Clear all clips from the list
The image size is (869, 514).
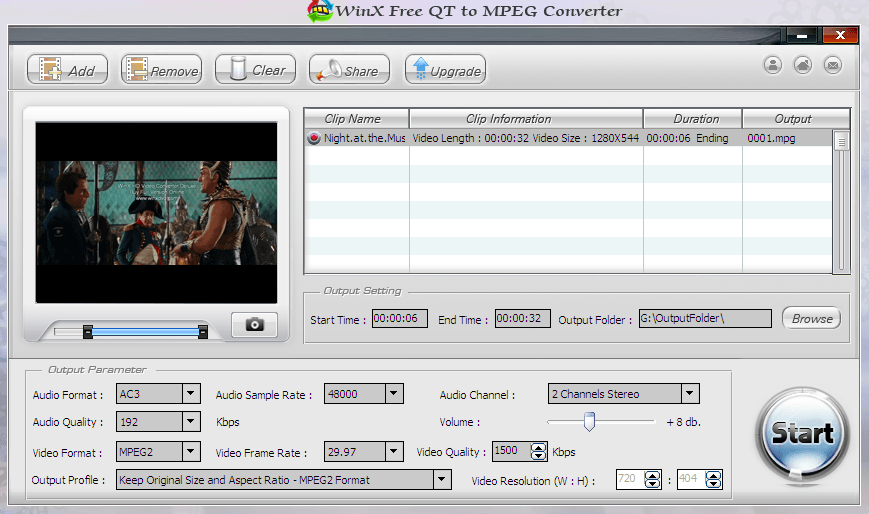255,70
